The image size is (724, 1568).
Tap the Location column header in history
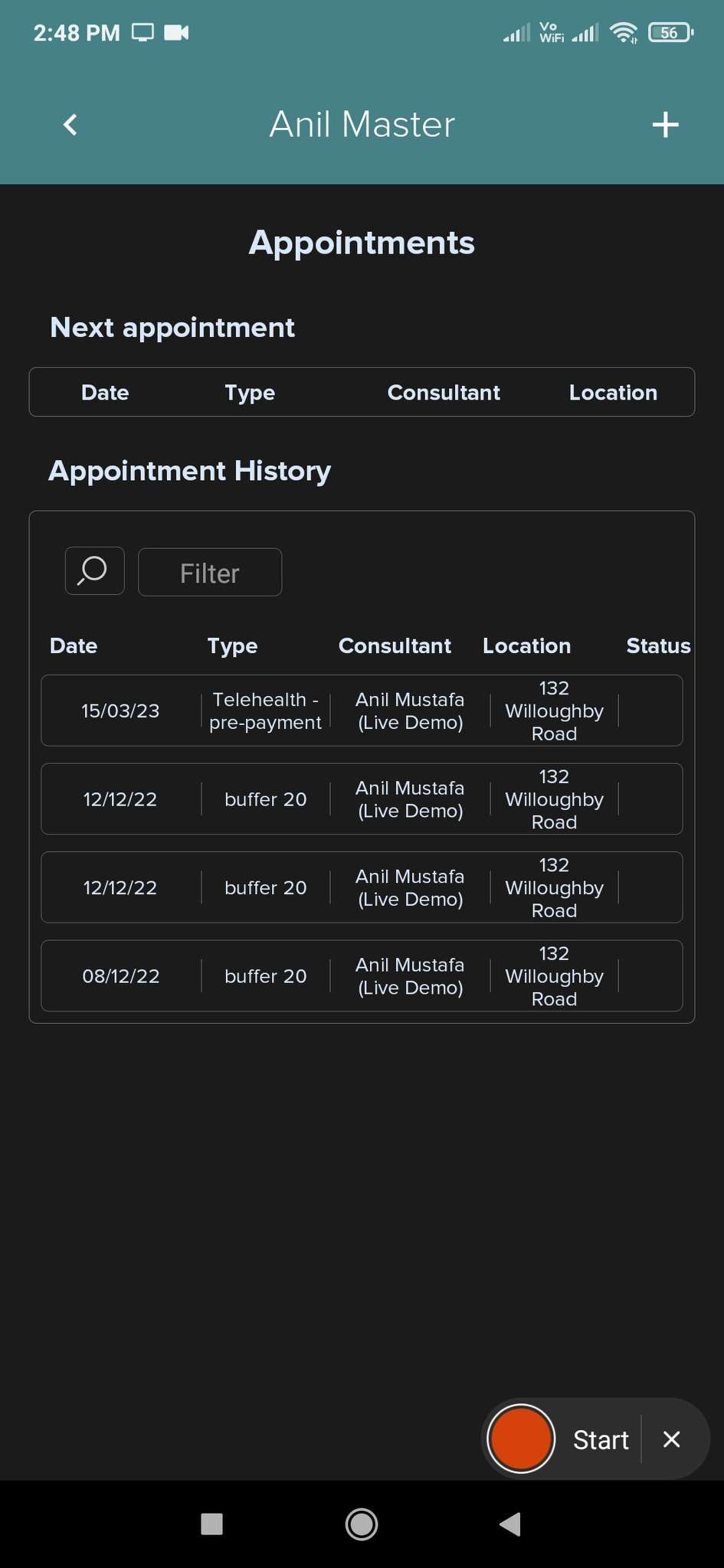tap(526, 646)
